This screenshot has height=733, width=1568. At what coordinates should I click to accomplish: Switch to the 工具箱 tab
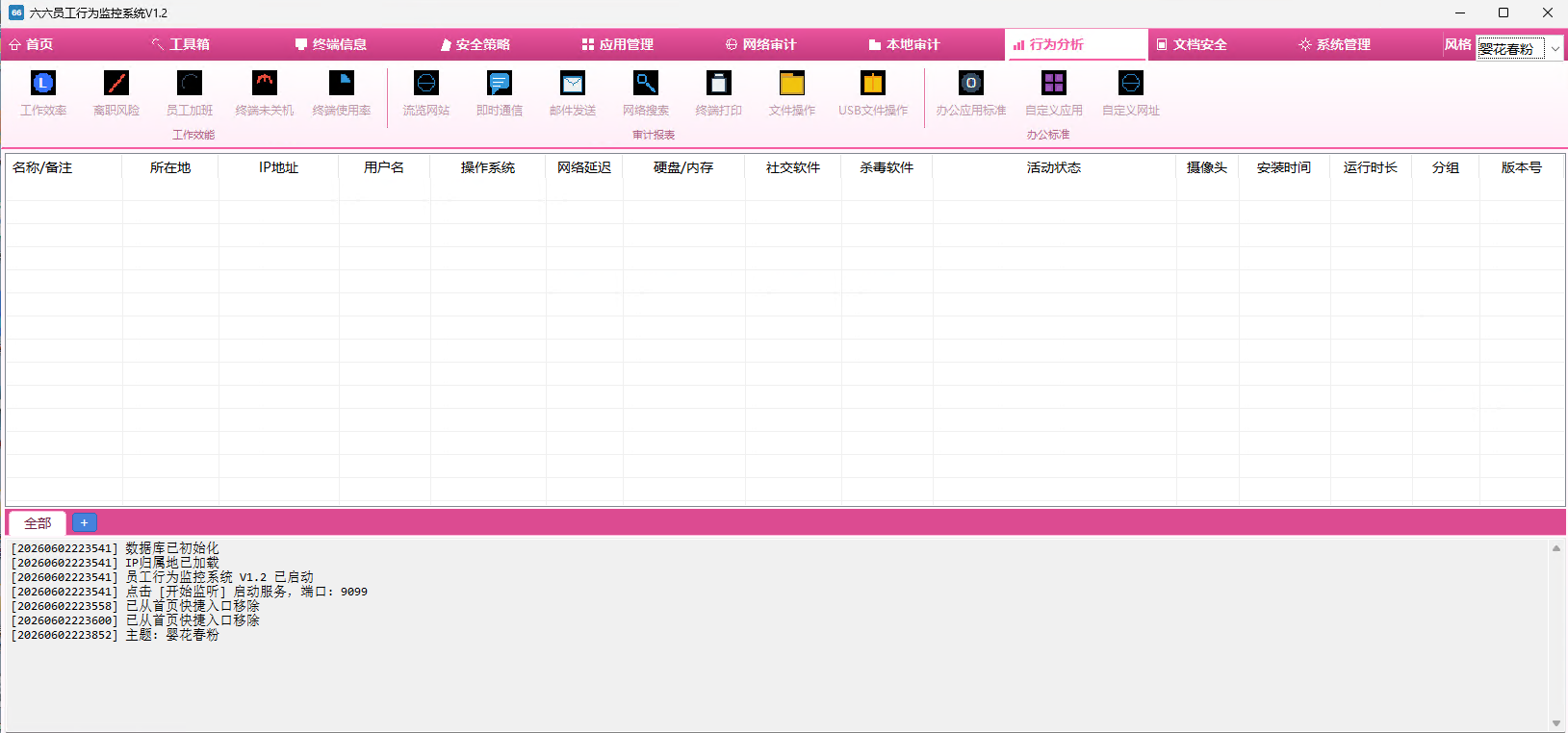coord(180,44)
